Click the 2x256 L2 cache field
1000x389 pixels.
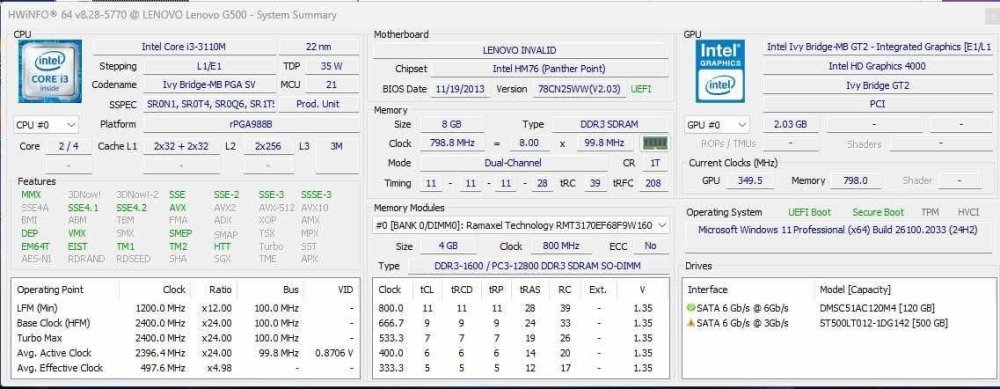point(268,146)
